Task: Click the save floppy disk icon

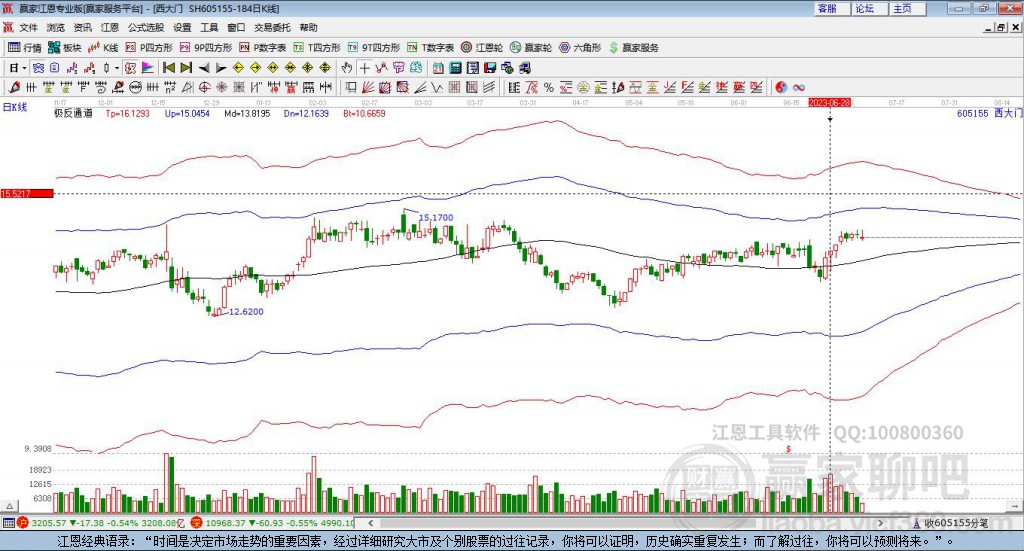Action: pyautogui.click(x=490, y=68)
